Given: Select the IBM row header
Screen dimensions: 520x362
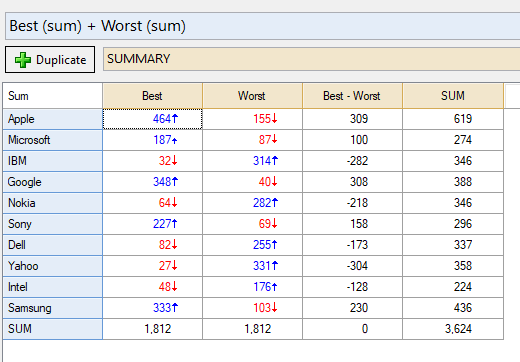Looking at the screenshot, I should point(53,161).
